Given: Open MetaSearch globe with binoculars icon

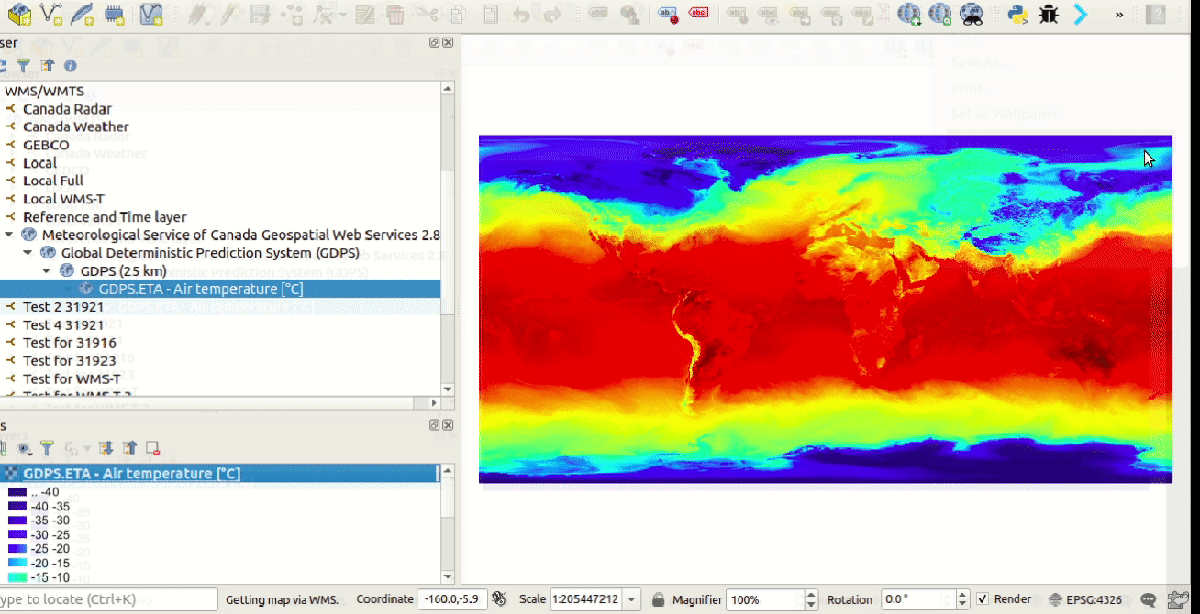Looking at the screenshot, I should pyautogui.click(x=972, y=14).
